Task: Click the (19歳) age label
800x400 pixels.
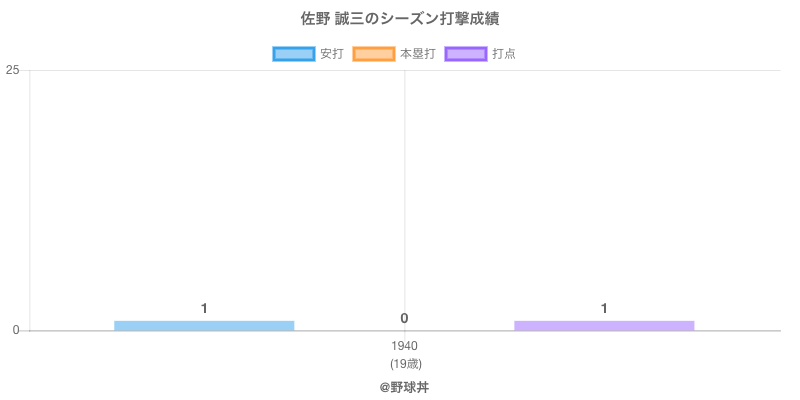Action: 405,363
